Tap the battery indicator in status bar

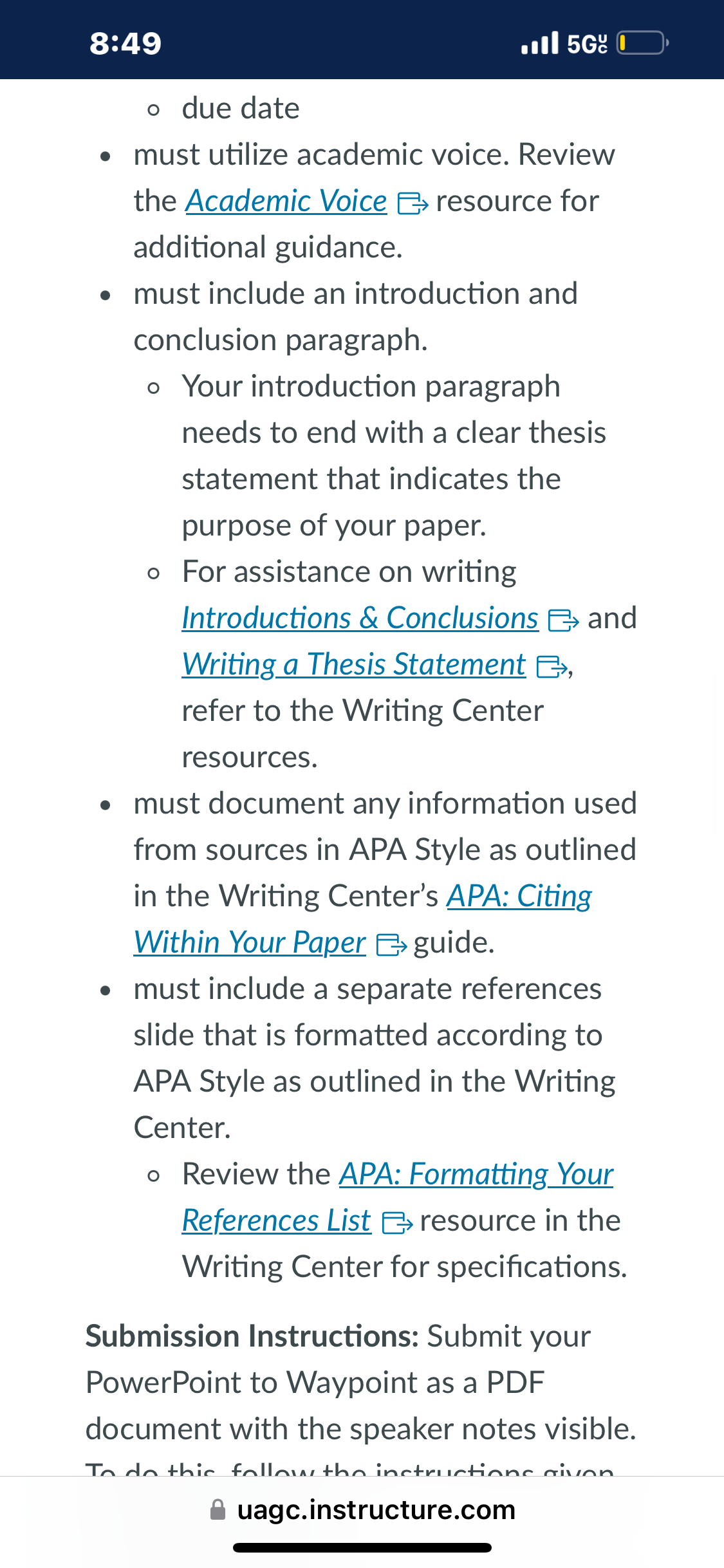(643, 43)
